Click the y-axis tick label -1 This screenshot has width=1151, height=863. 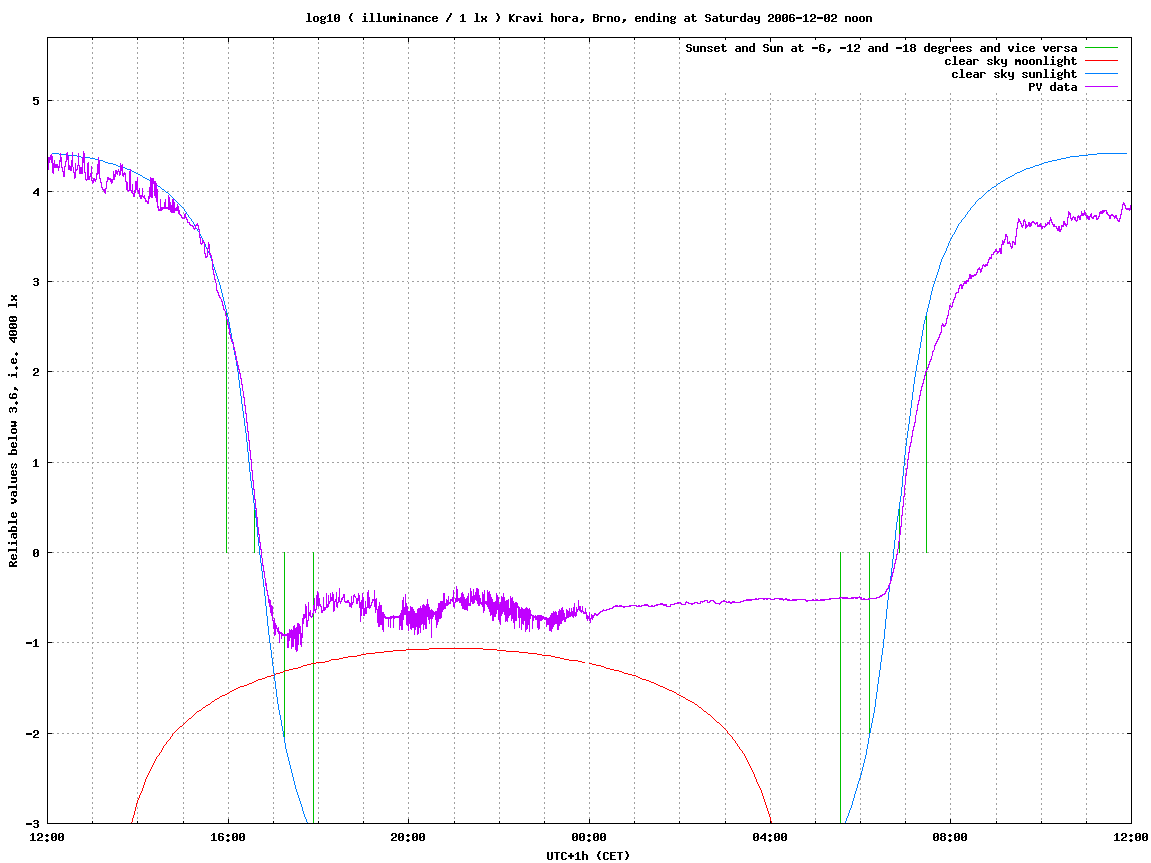coord(32,644)
